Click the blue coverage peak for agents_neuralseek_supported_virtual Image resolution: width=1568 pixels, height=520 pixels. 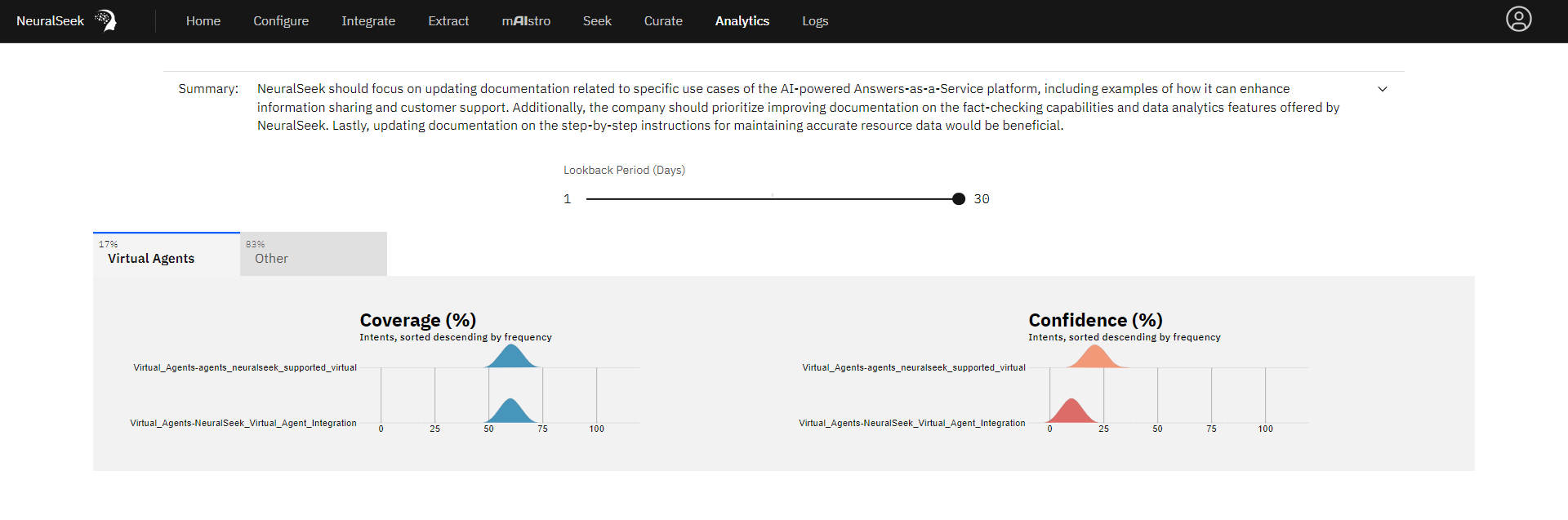point(511,358)
